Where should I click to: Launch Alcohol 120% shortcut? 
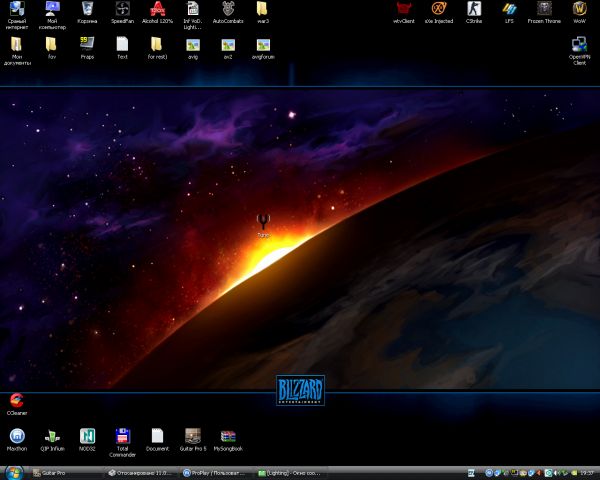[157, 12]
